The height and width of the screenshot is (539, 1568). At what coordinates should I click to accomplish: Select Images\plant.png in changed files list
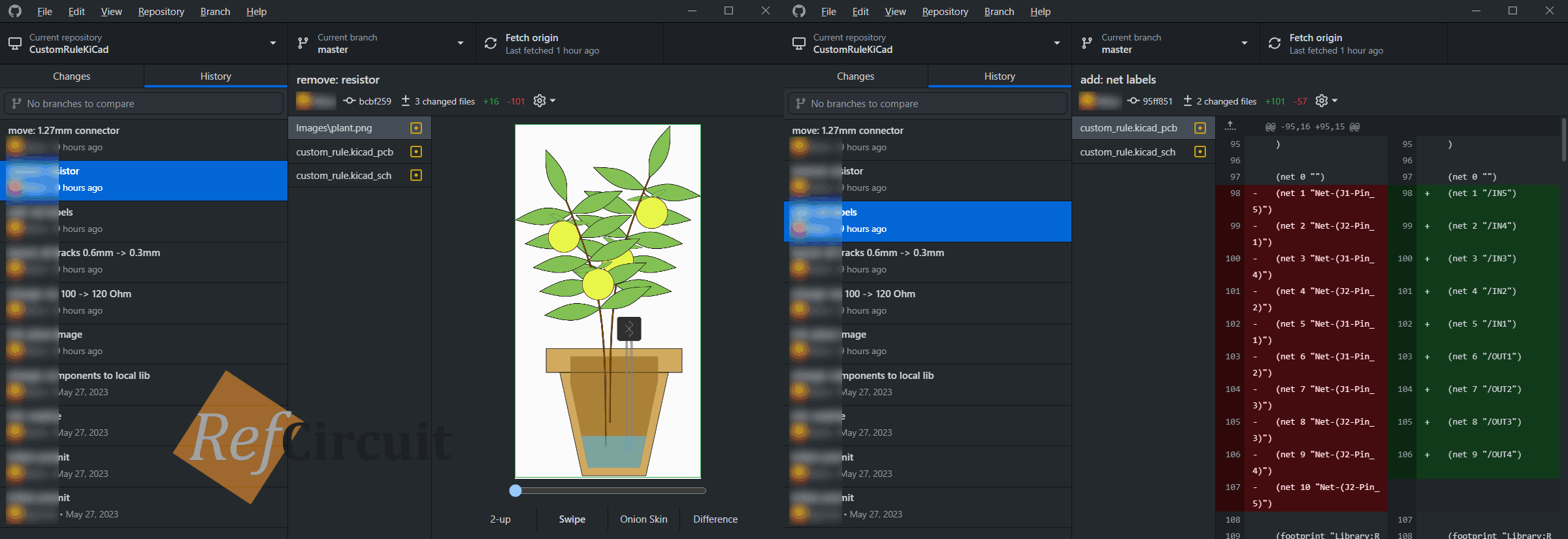click(359, 128)
